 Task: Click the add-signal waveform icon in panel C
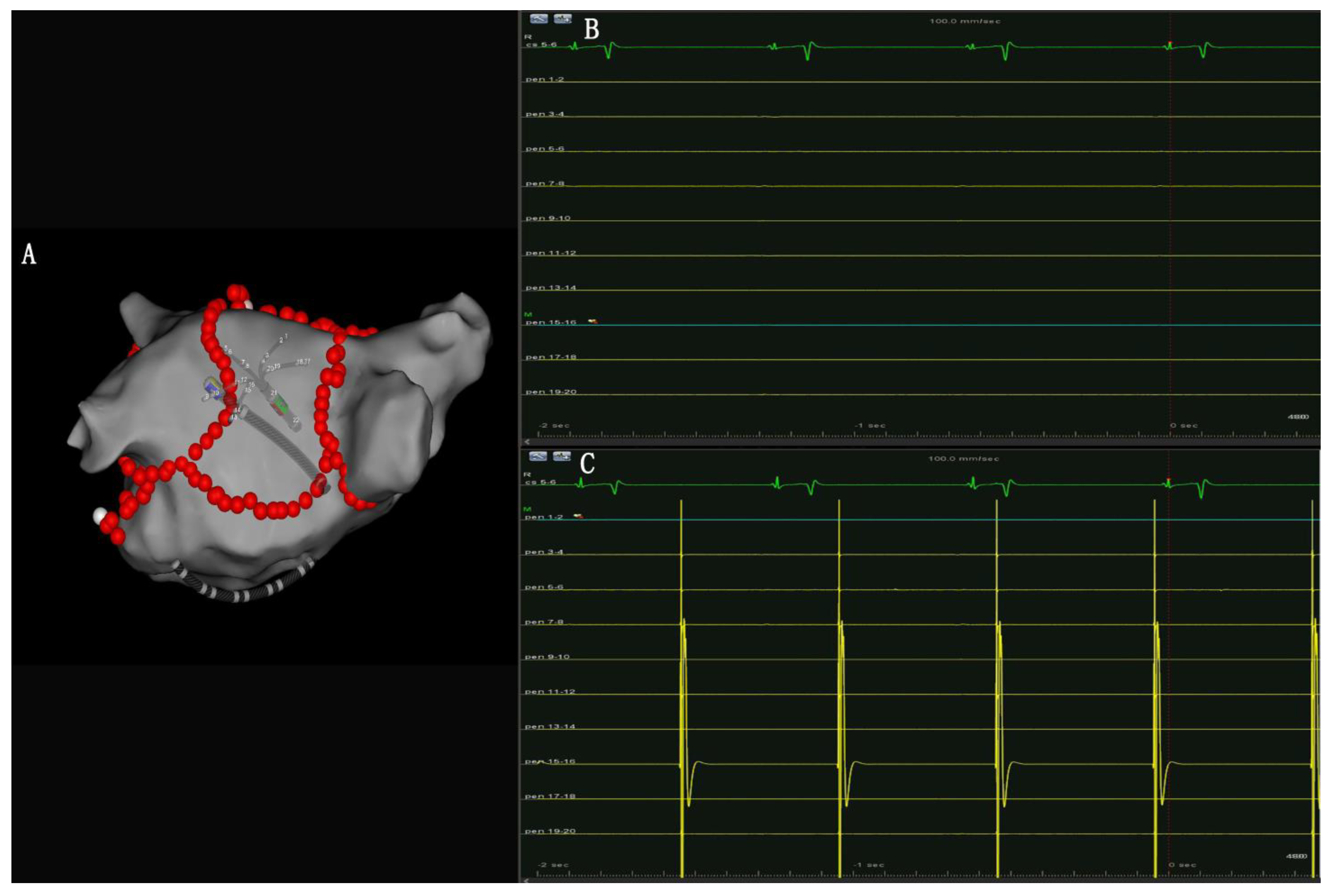(x=562, y=456)
